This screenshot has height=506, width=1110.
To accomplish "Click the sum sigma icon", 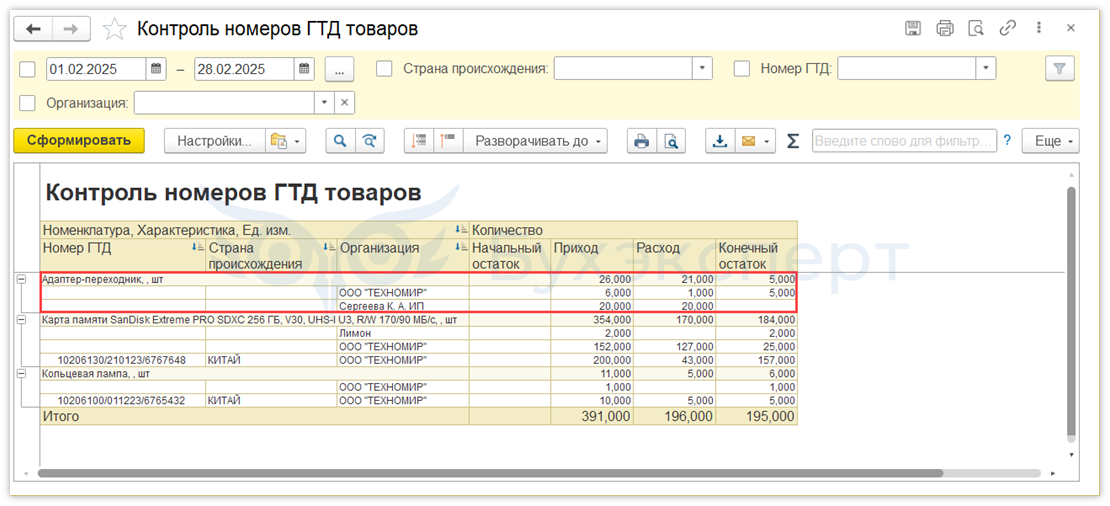I will tap(793, 141).
